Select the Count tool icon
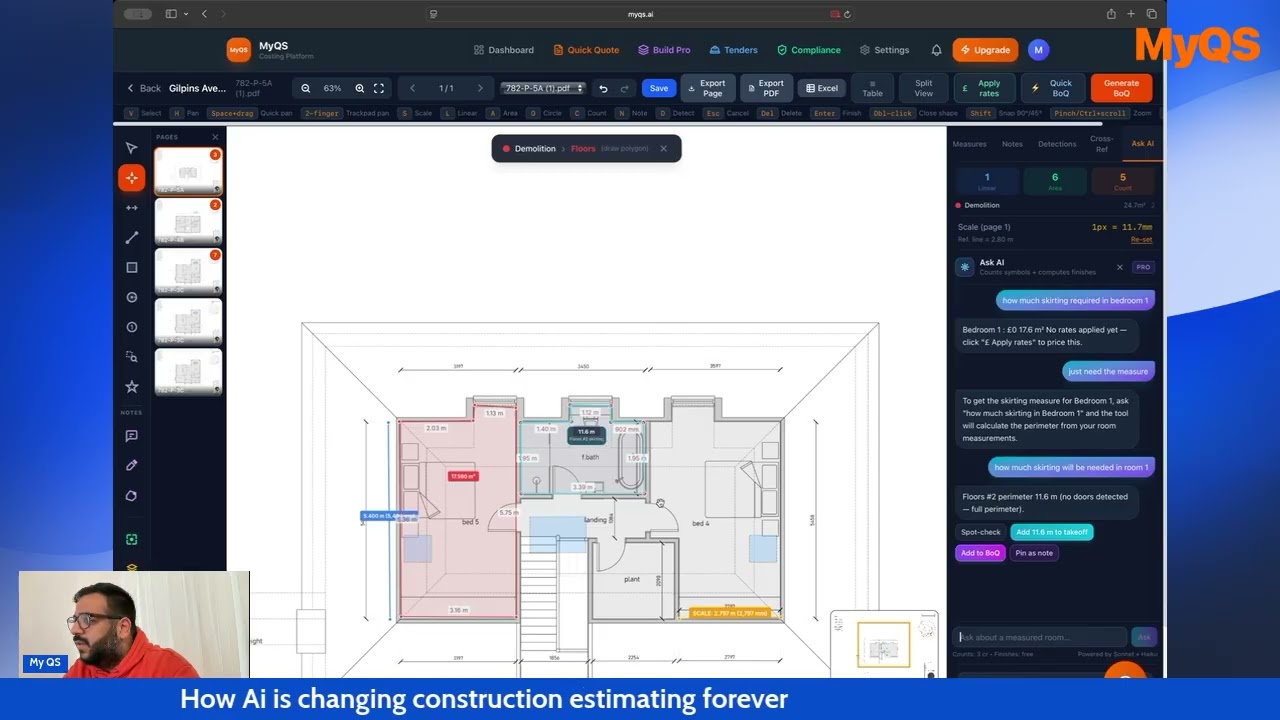The height and width of the screenshot is (720, 1280). coord(131,327)
